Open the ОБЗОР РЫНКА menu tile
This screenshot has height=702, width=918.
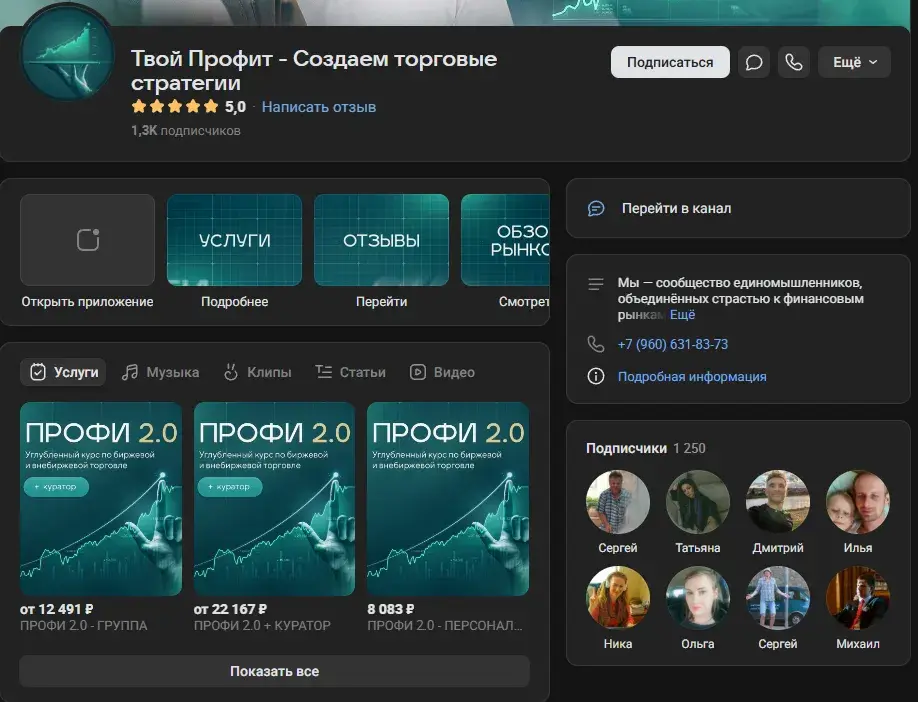[x=505, y=240]
